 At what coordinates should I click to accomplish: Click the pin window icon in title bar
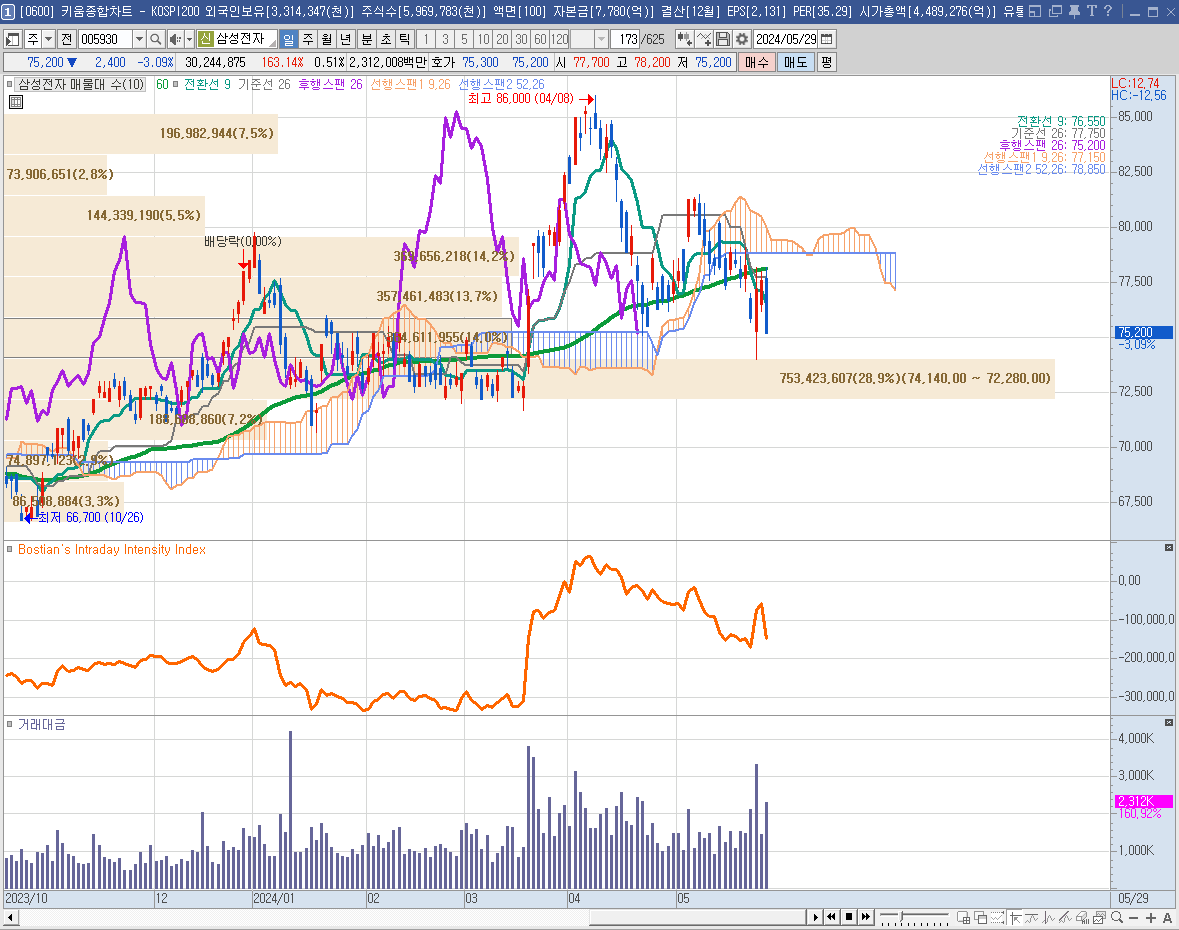click(1074, 11)
